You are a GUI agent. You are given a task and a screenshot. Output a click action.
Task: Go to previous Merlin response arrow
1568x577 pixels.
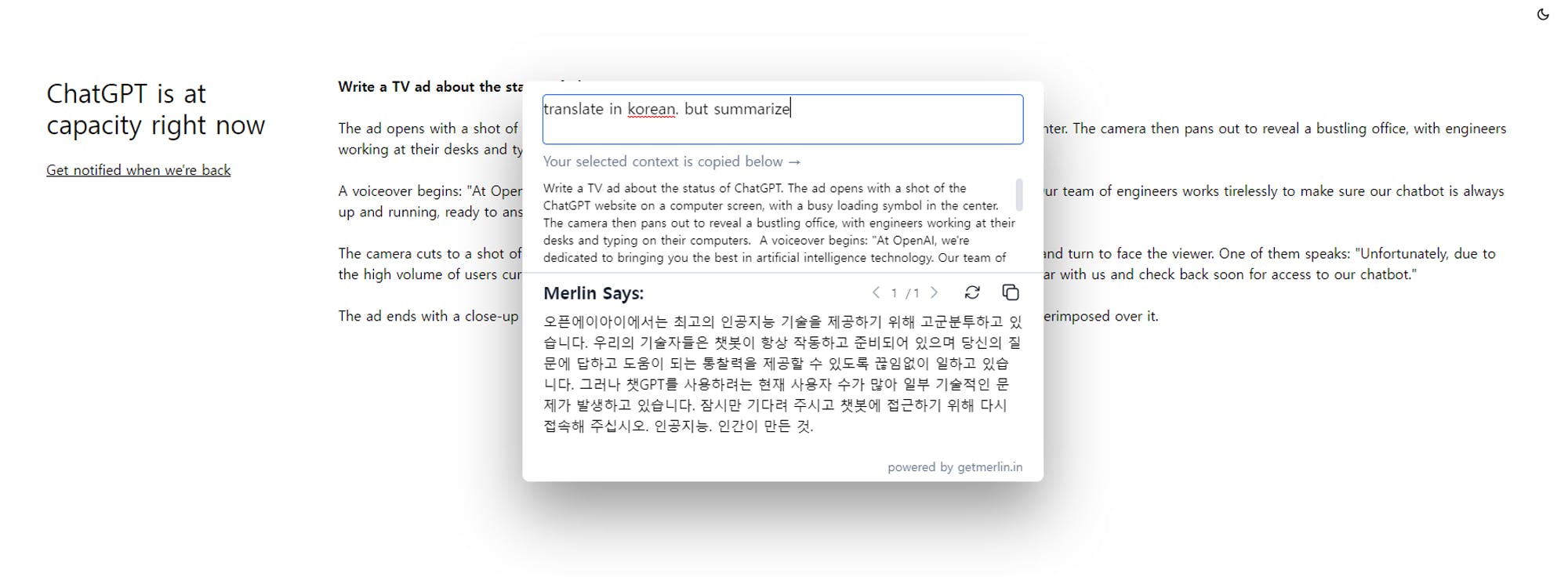click(x=876, y=292)
